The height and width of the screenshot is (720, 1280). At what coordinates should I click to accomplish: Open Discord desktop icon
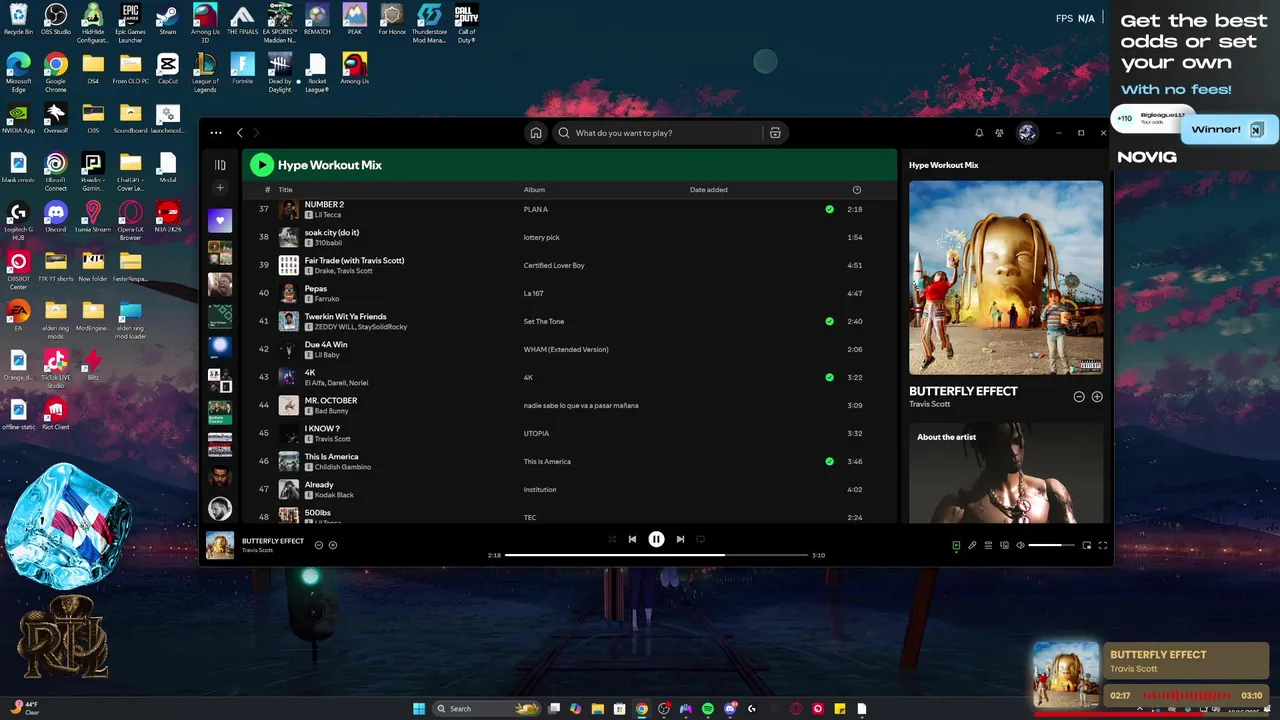click(x=56, y=216)
